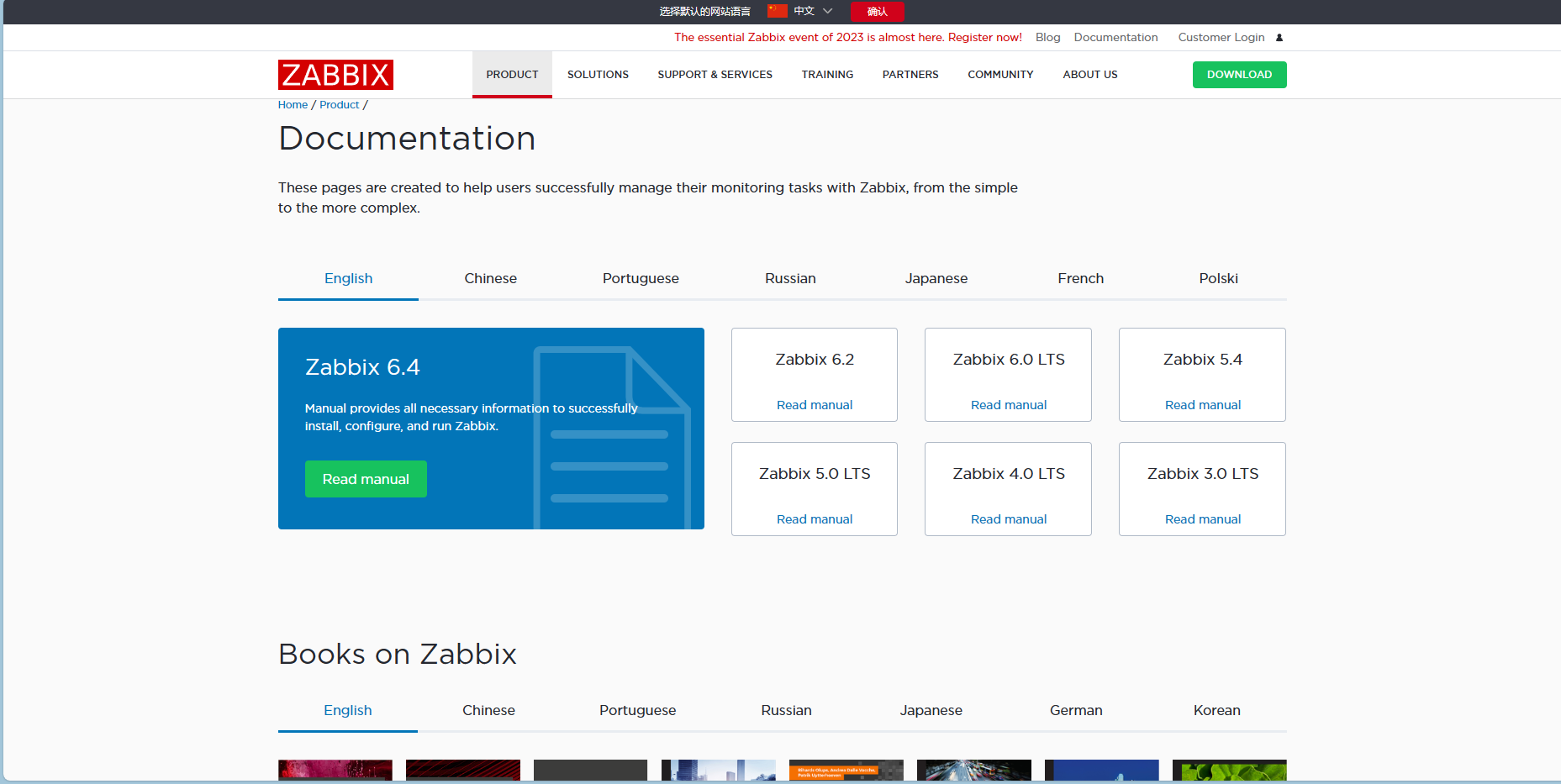
Task: Open the ABOUT US menu
Action: pyautogui.click(x=1090, y=75)
